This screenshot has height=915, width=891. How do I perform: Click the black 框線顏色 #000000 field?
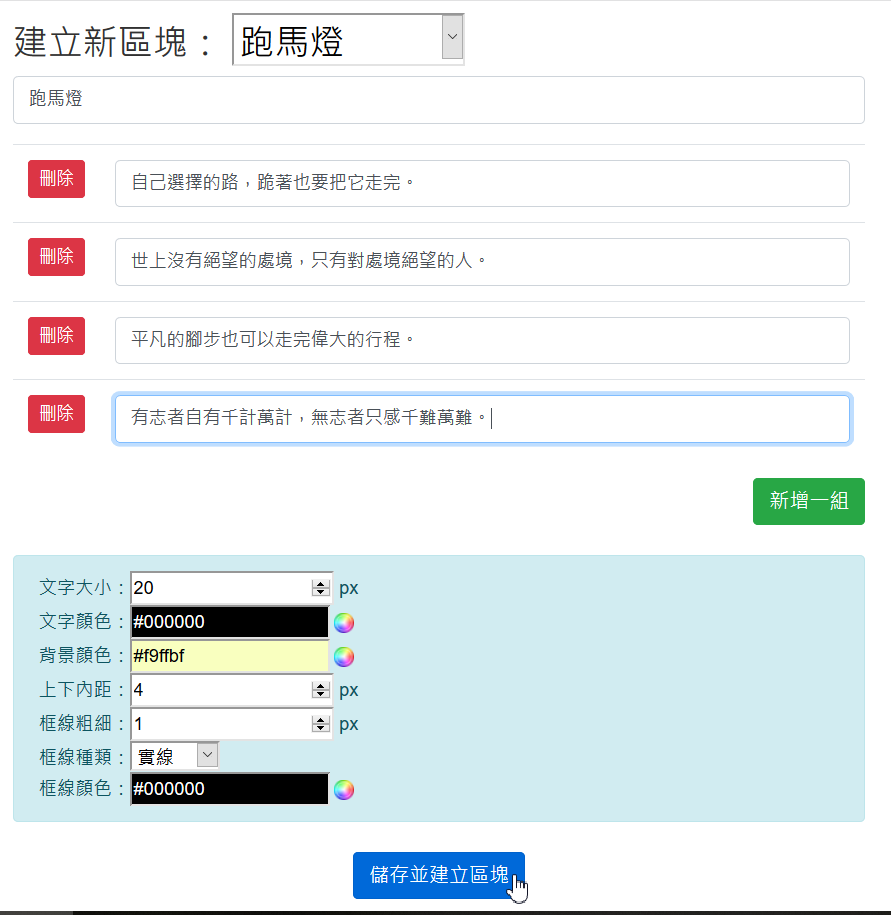pos(229,789)
